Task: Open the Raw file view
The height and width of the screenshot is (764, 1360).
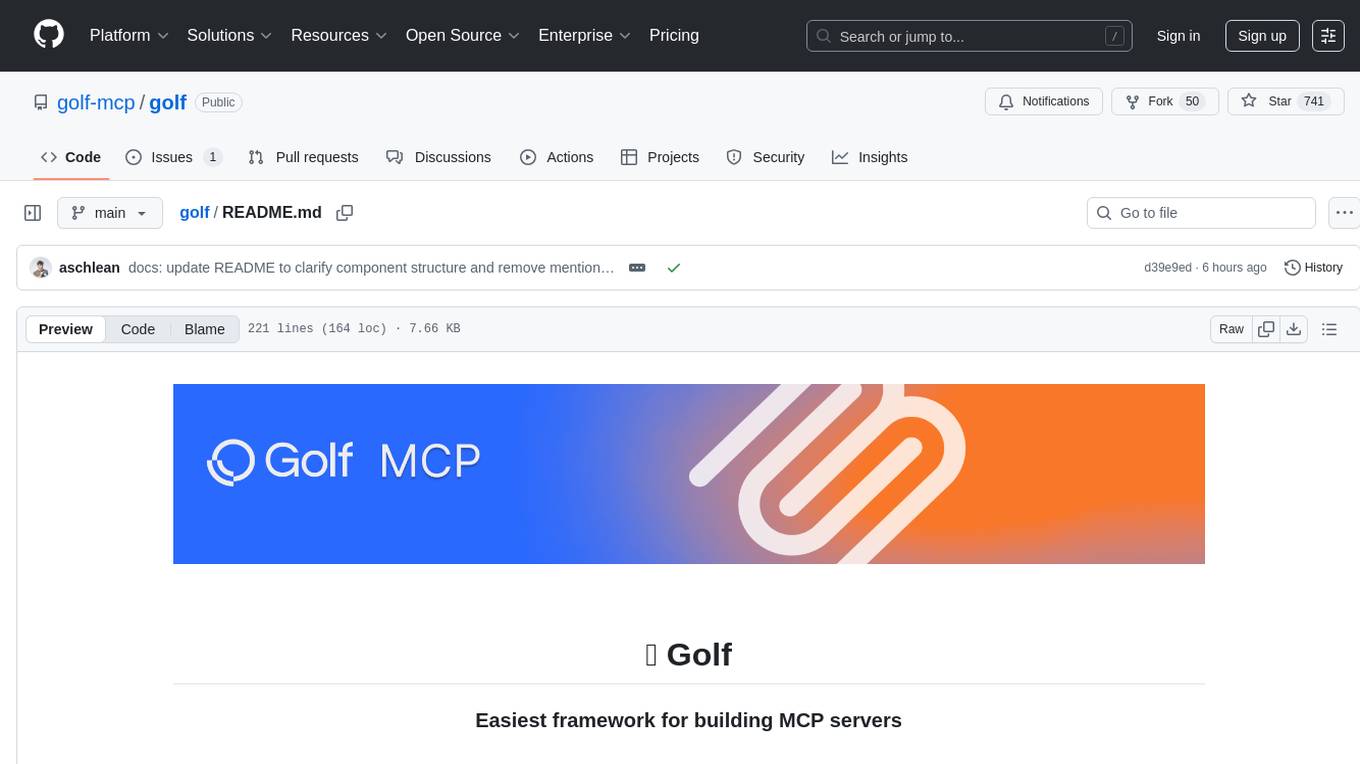Action: pyautogui.click(x=1231, y=329)
